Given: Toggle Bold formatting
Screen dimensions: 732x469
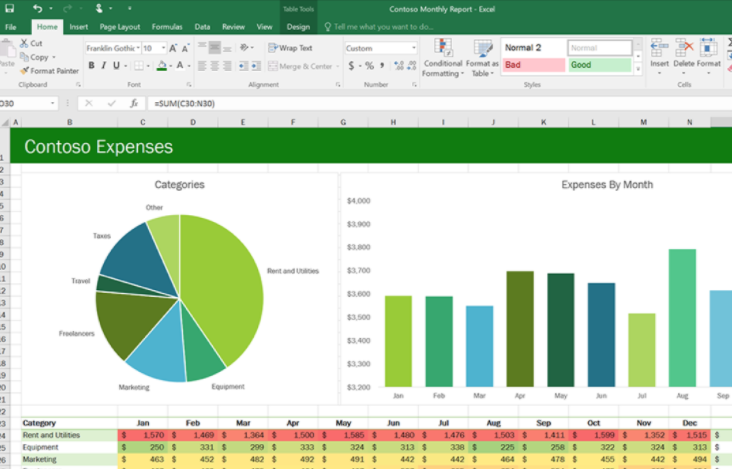Looking at the screenshot, I should point(92,65).
